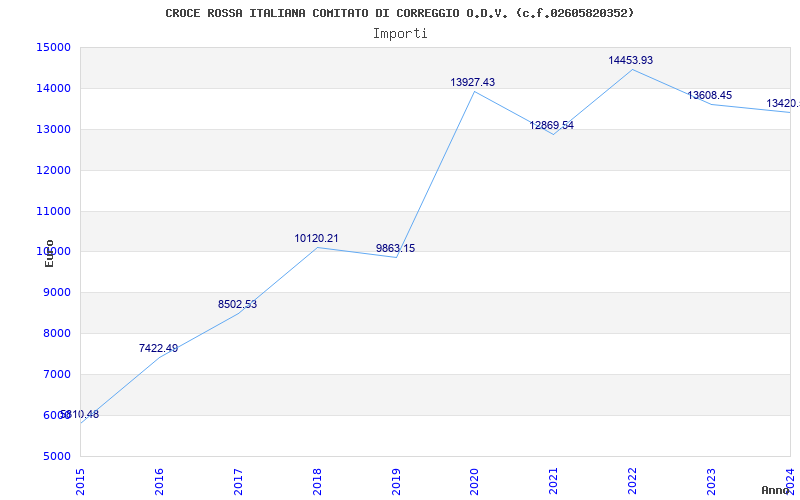This screenshot has width=800, height=500.
Task: Click the 8000 y-axis tick label
Action: 56,334
